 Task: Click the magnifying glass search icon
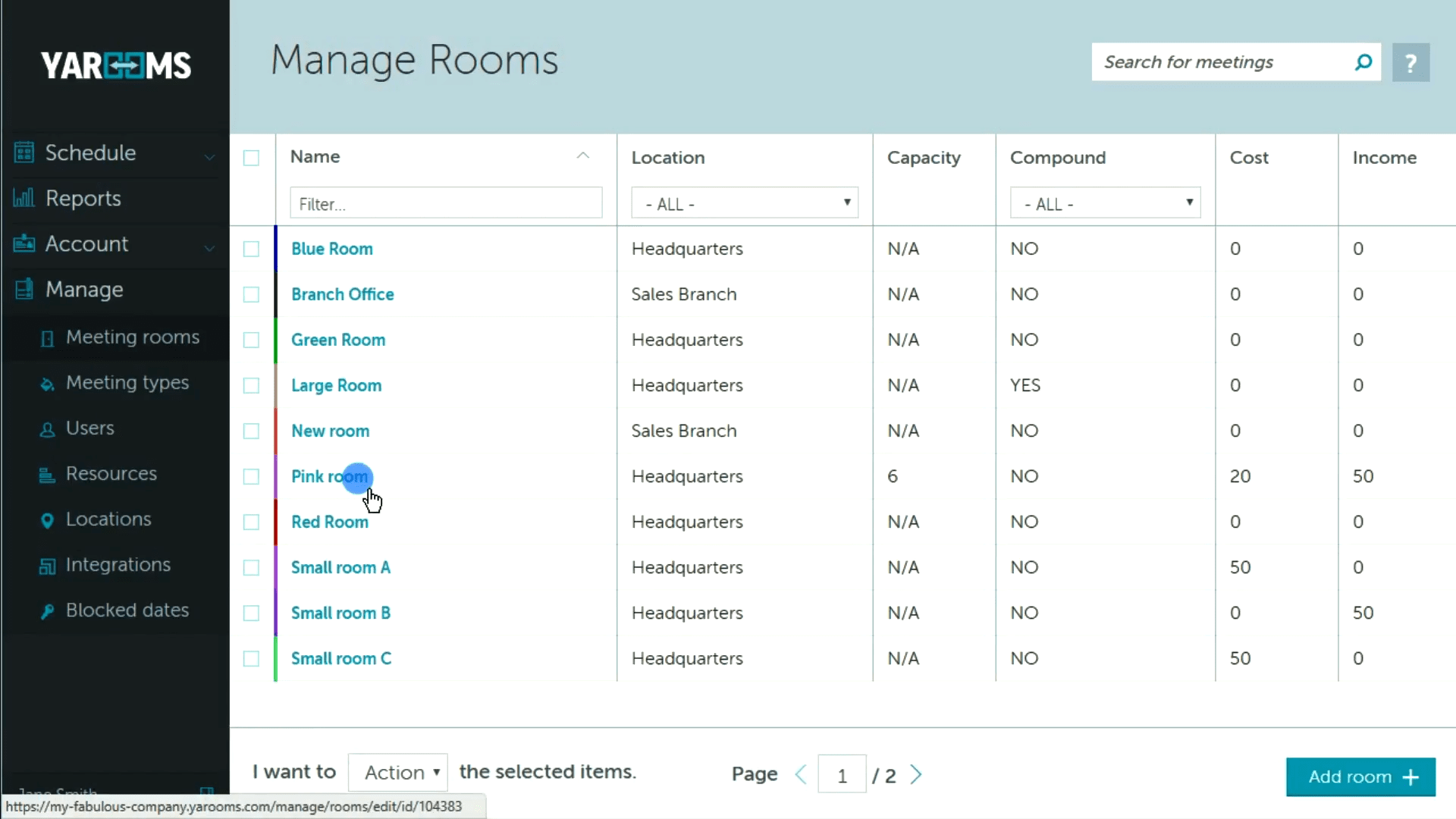1363,62
